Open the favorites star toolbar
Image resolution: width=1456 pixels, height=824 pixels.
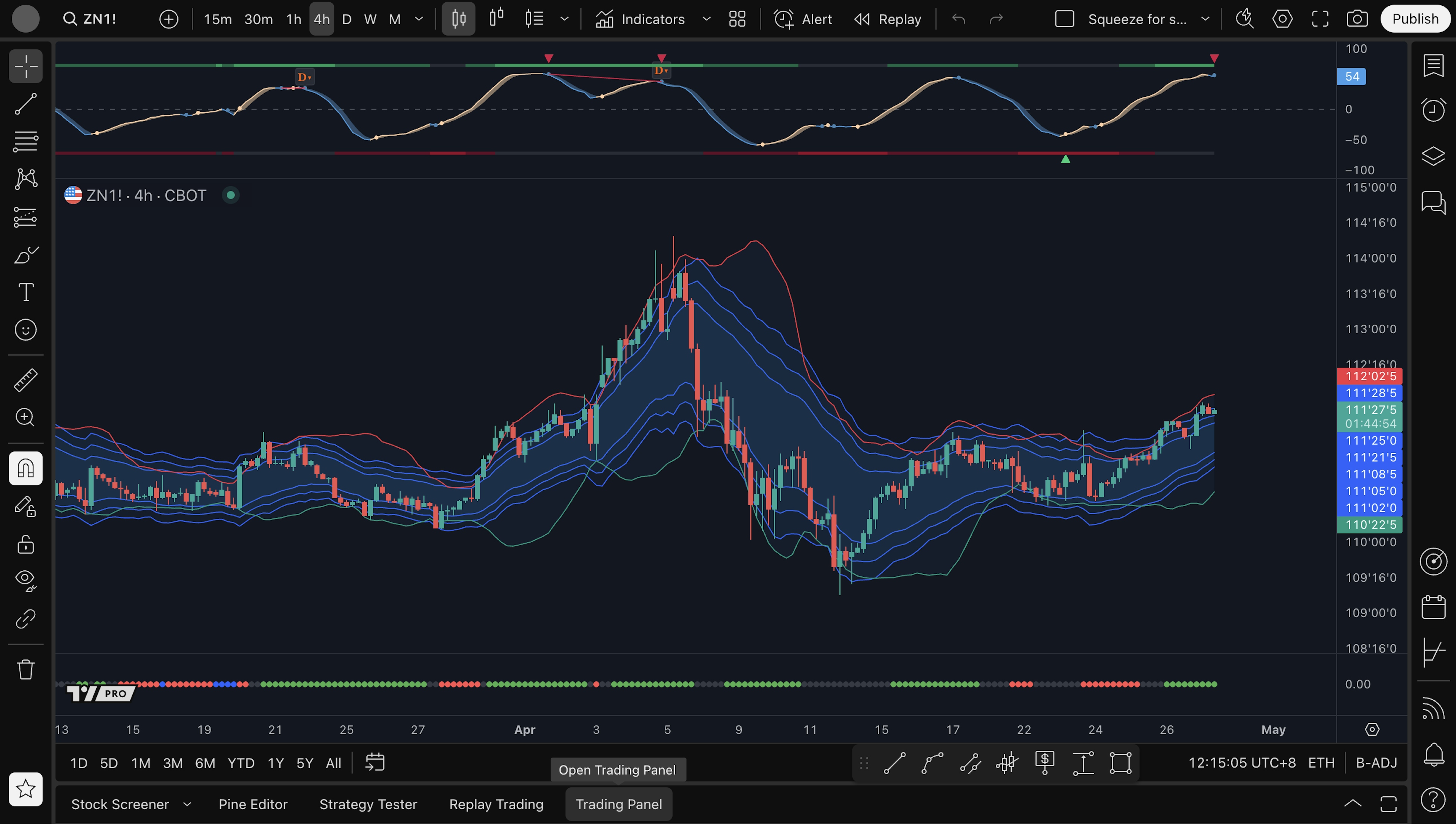point(25,789)
